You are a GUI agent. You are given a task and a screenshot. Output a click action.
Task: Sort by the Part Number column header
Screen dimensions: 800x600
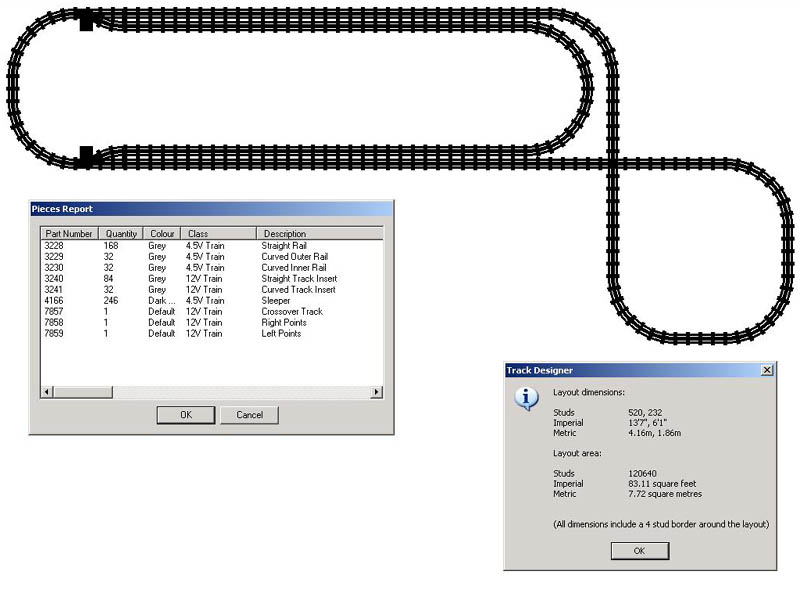69,233
